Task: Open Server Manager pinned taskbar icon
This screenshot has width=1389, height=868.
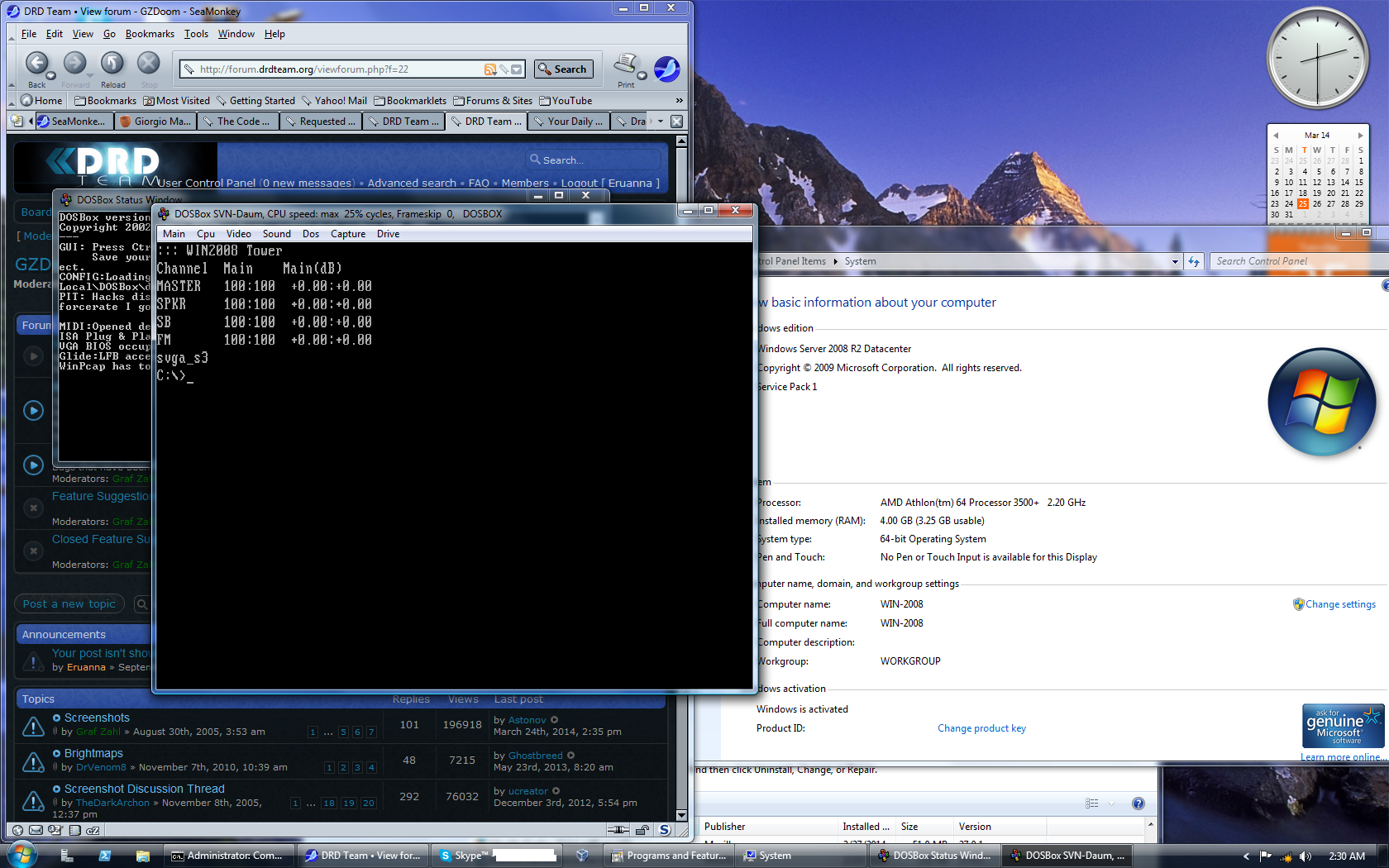Action: point(67,856)
